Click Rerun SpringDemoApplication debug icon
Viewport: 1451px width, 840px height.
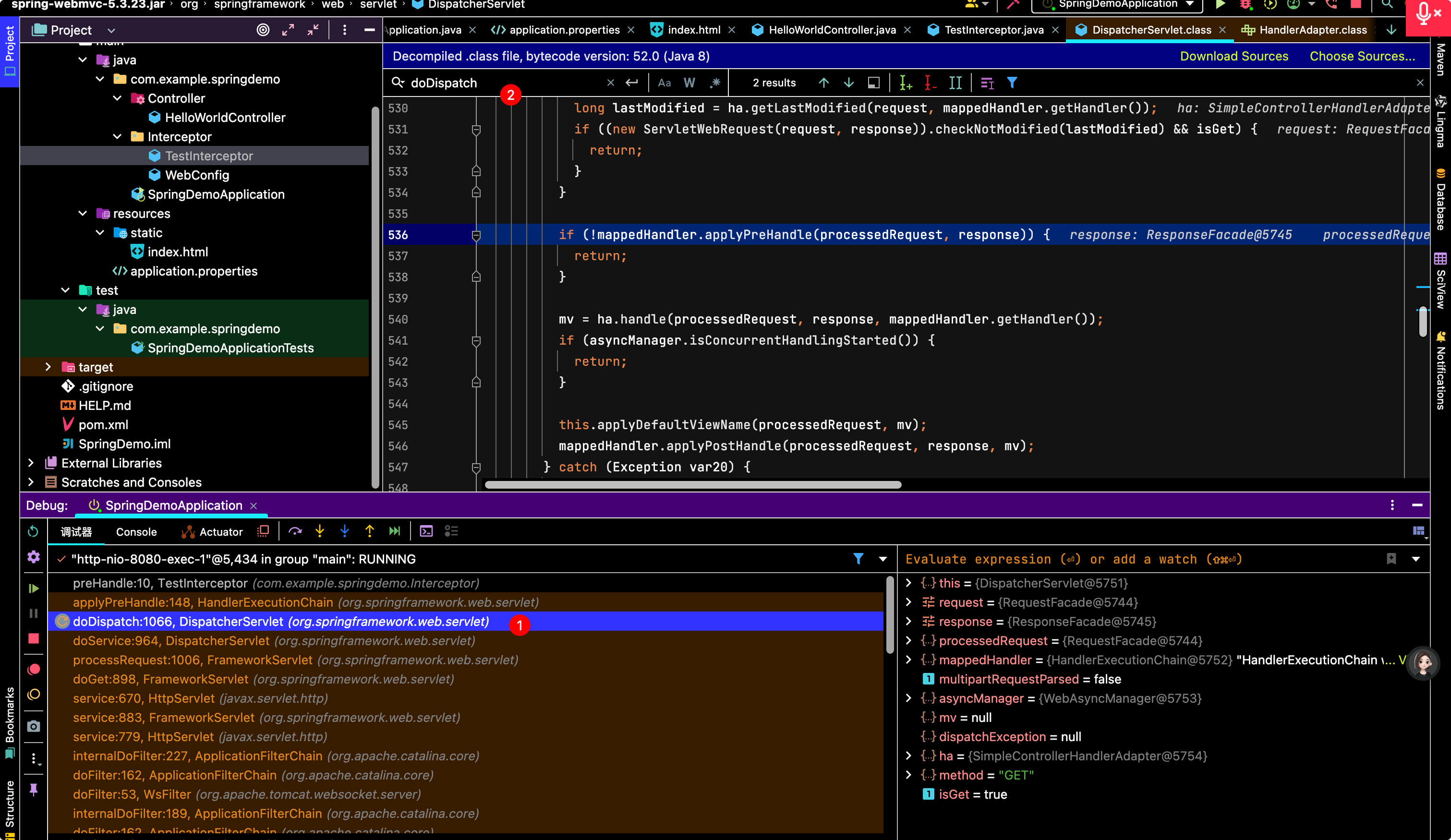pyautogui.click(x=34, y=531)
